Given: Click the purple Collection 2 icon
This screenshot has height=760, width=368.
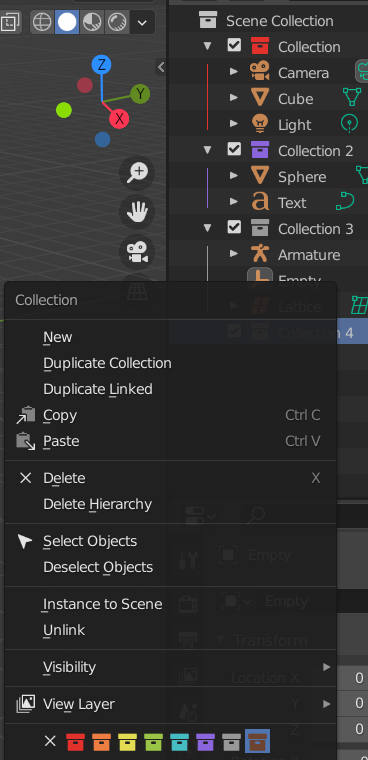Looking at the screenshot, I should click(x=260, y=150).
